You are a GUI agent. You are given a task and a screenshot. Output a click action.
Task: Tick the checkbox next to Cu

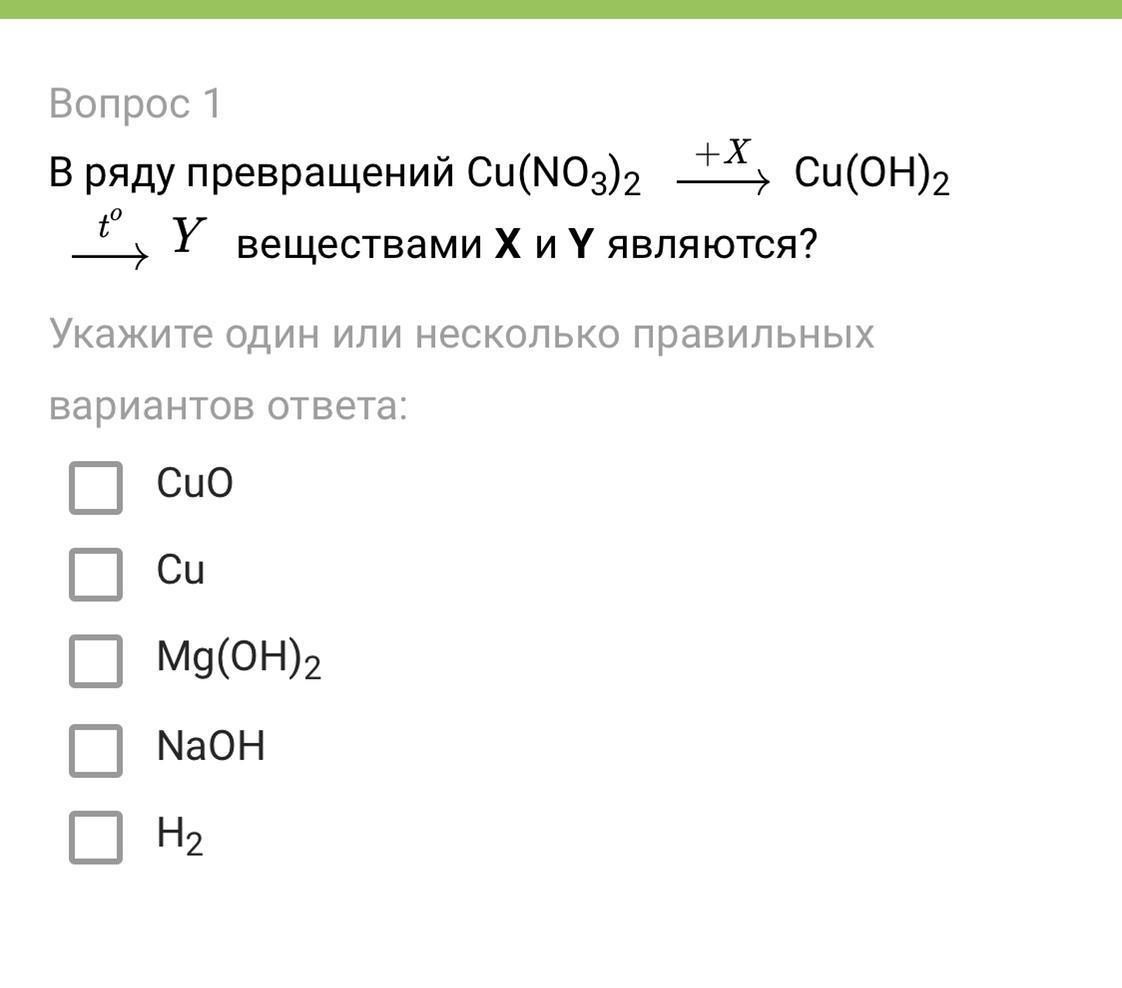(96, 575)
